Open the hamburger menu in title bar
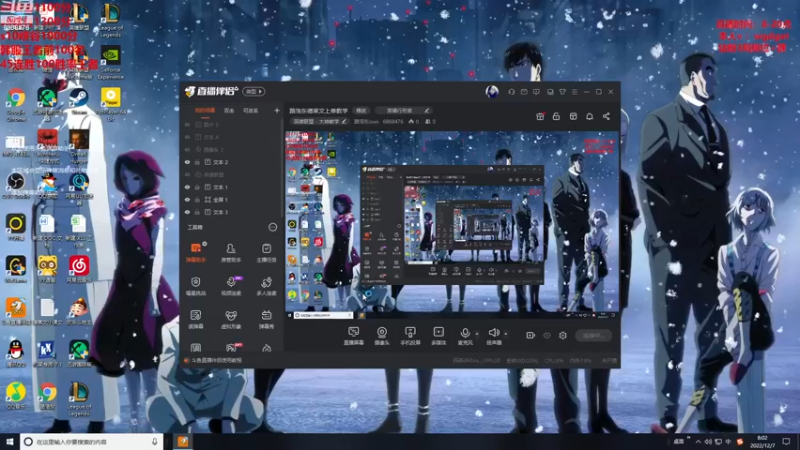The height and width of the screenshot is (450, 800). pyautogui.click(x=574, y=92)
